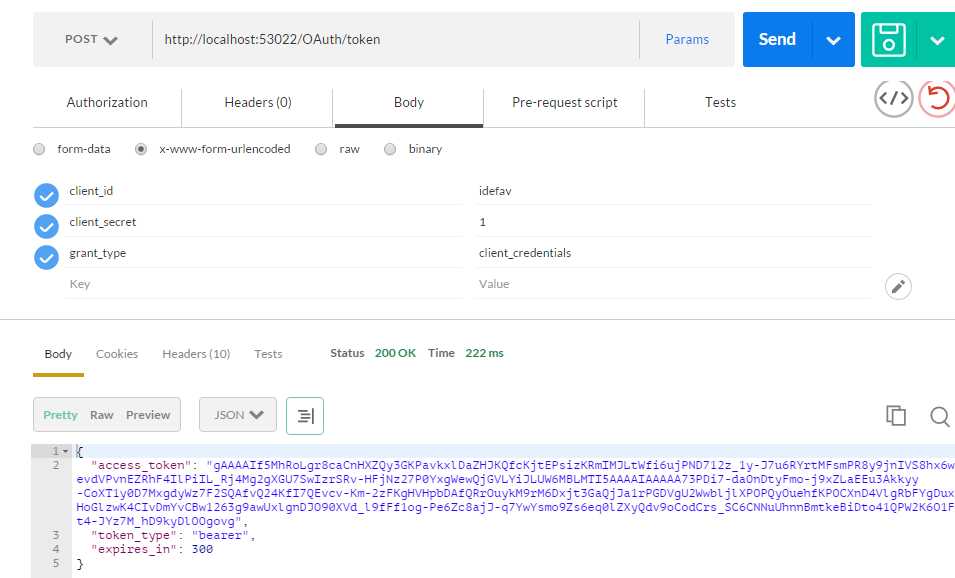955x578 pixels.
Task: Select the form-data radio button
Action: click(x=39, y=149)
